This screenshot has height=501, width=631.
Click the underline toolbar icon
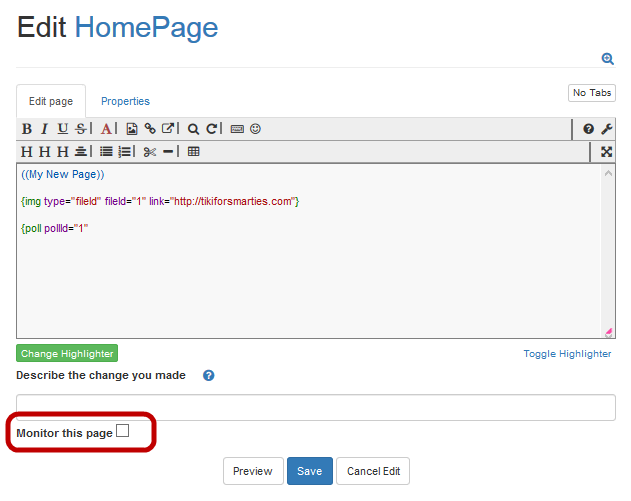coord(62,129)
